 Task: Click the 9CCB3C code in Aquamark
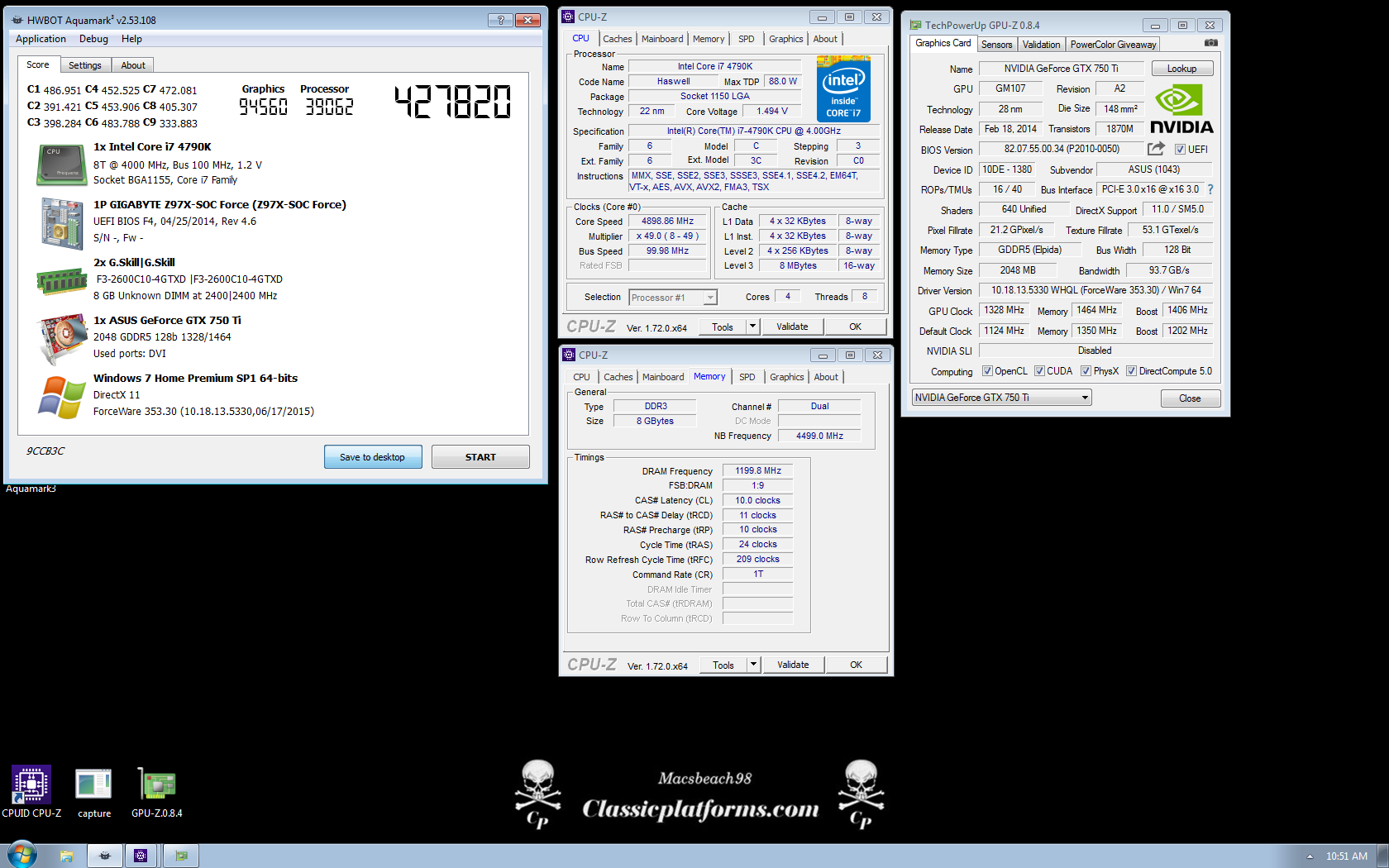[x=45, y=451]
